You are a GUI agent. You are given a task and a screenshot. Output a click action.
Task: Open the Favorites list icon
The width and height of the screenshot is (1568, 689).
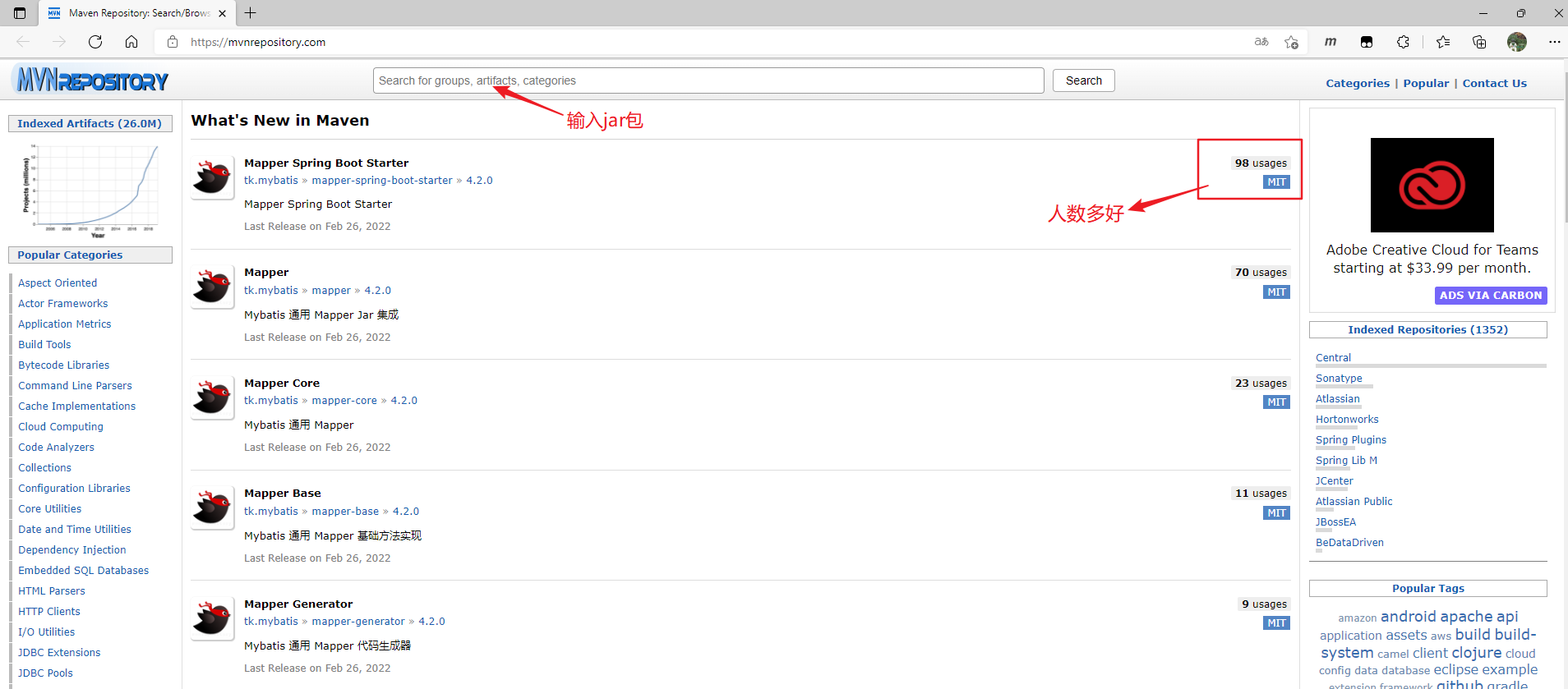coord(1443,42)
